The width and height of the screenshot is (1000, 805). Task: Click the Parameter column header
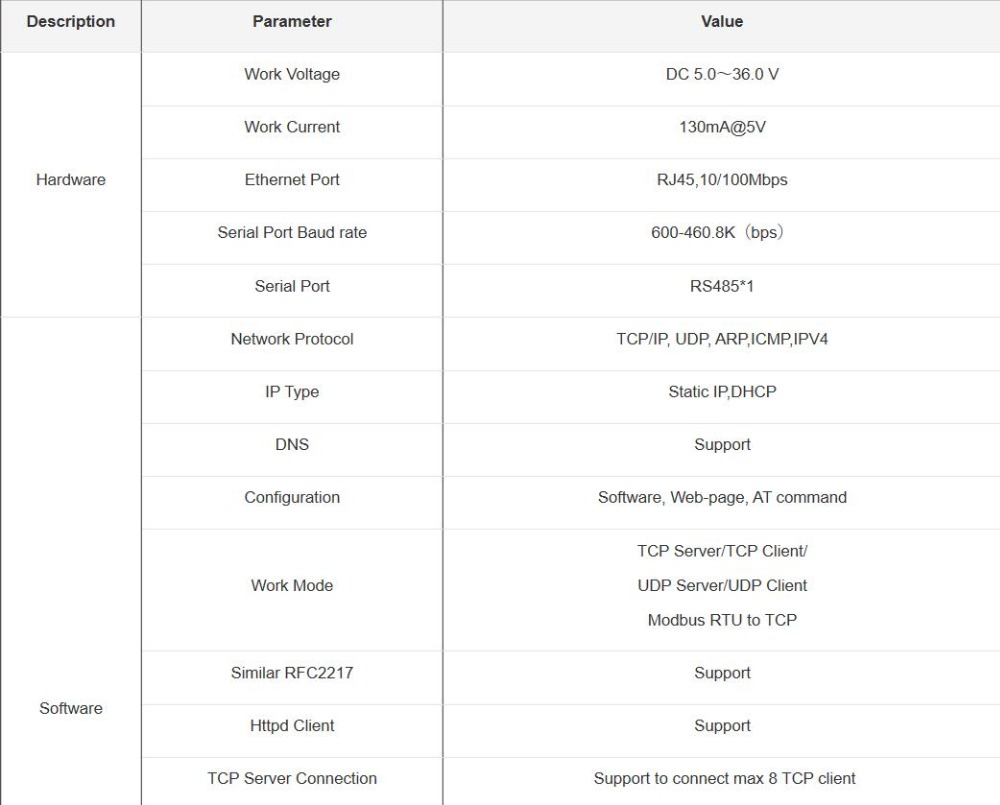(x=292, y=22)
